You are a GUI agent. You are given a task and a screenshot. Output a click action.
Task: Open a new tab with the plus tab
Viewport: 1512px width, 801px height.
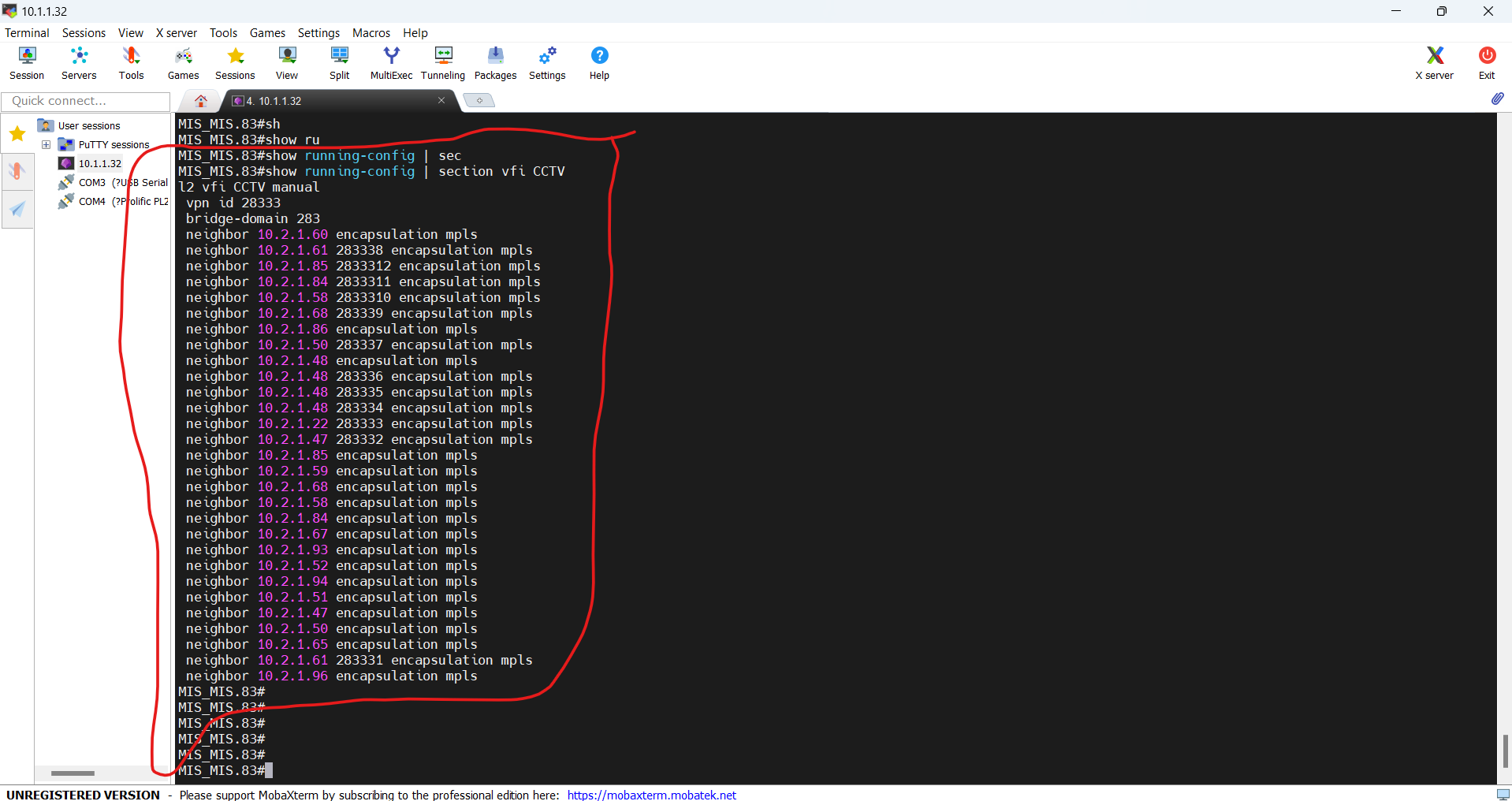point(479,100)
